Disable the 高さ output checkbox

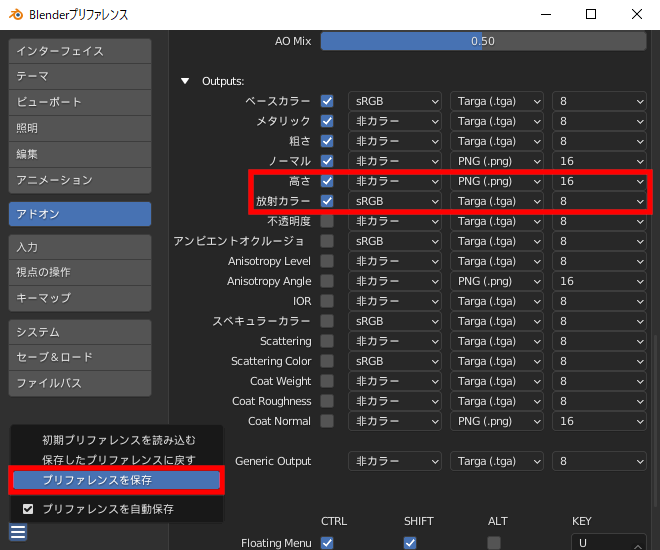pos(327,181)
